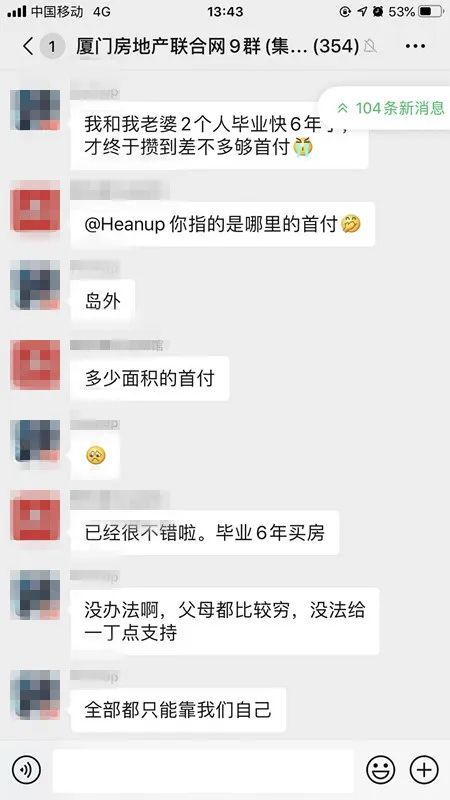The image size is (450, 800).
Task: Tap the voice message icon
Action: (26, 769)
